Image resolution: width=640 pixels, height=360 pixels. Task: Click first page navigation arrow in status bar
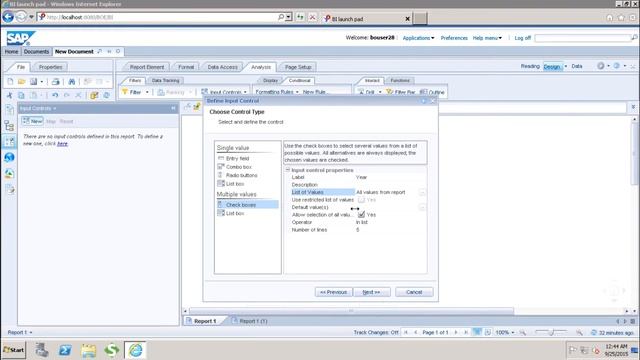(x=406, y=333)
